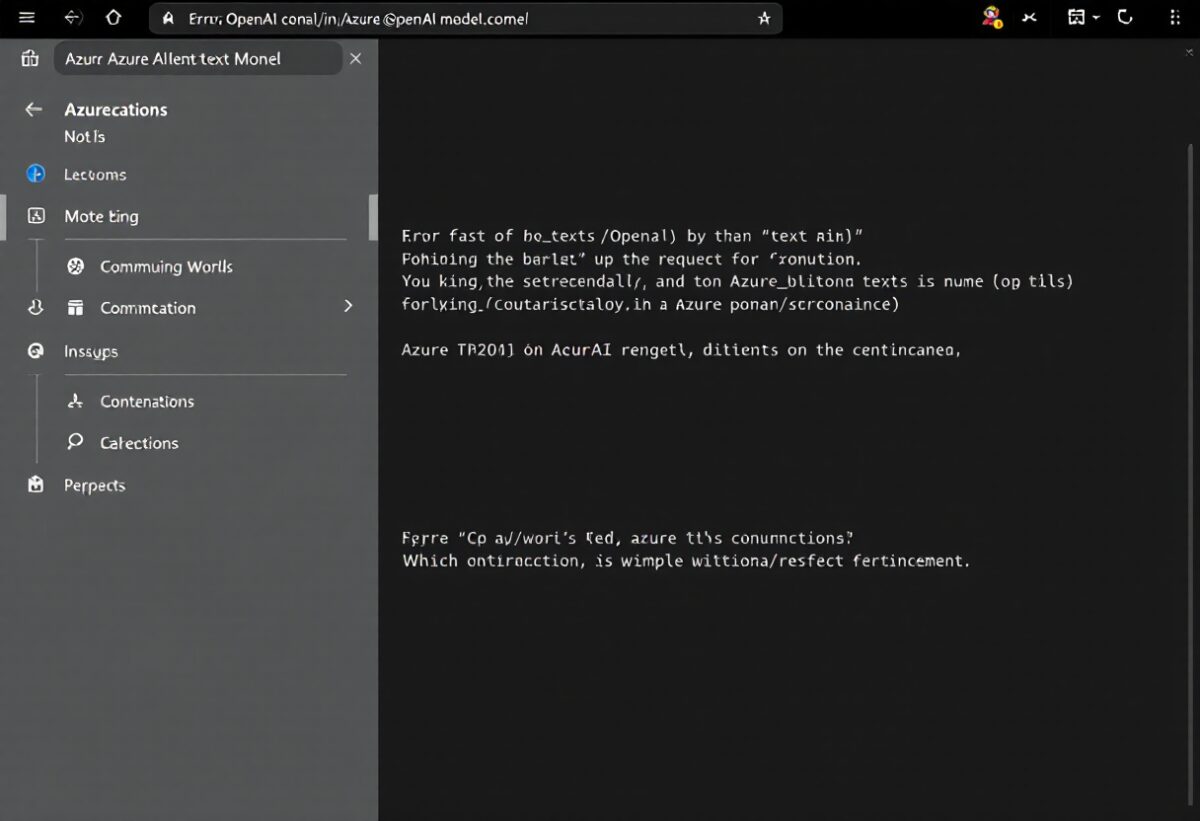Image resolution: width=1200 pixels, height=821 pixels.
Task: Click the calendar-like toolbar icon
Action: pos(1076,17)
